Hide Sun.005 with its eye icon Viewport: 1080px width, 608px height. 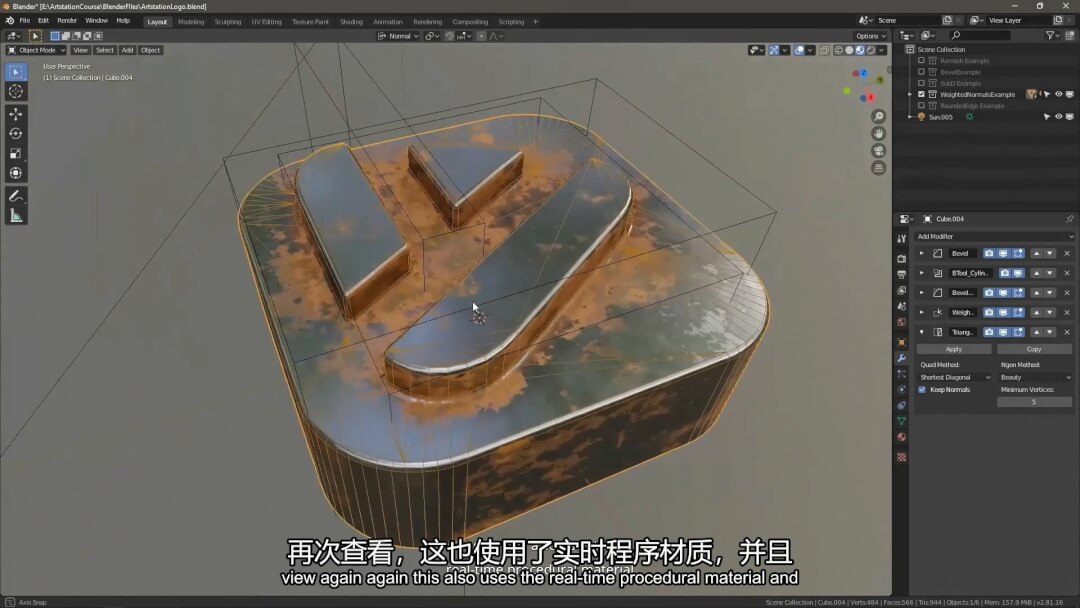pos(1059,117)
